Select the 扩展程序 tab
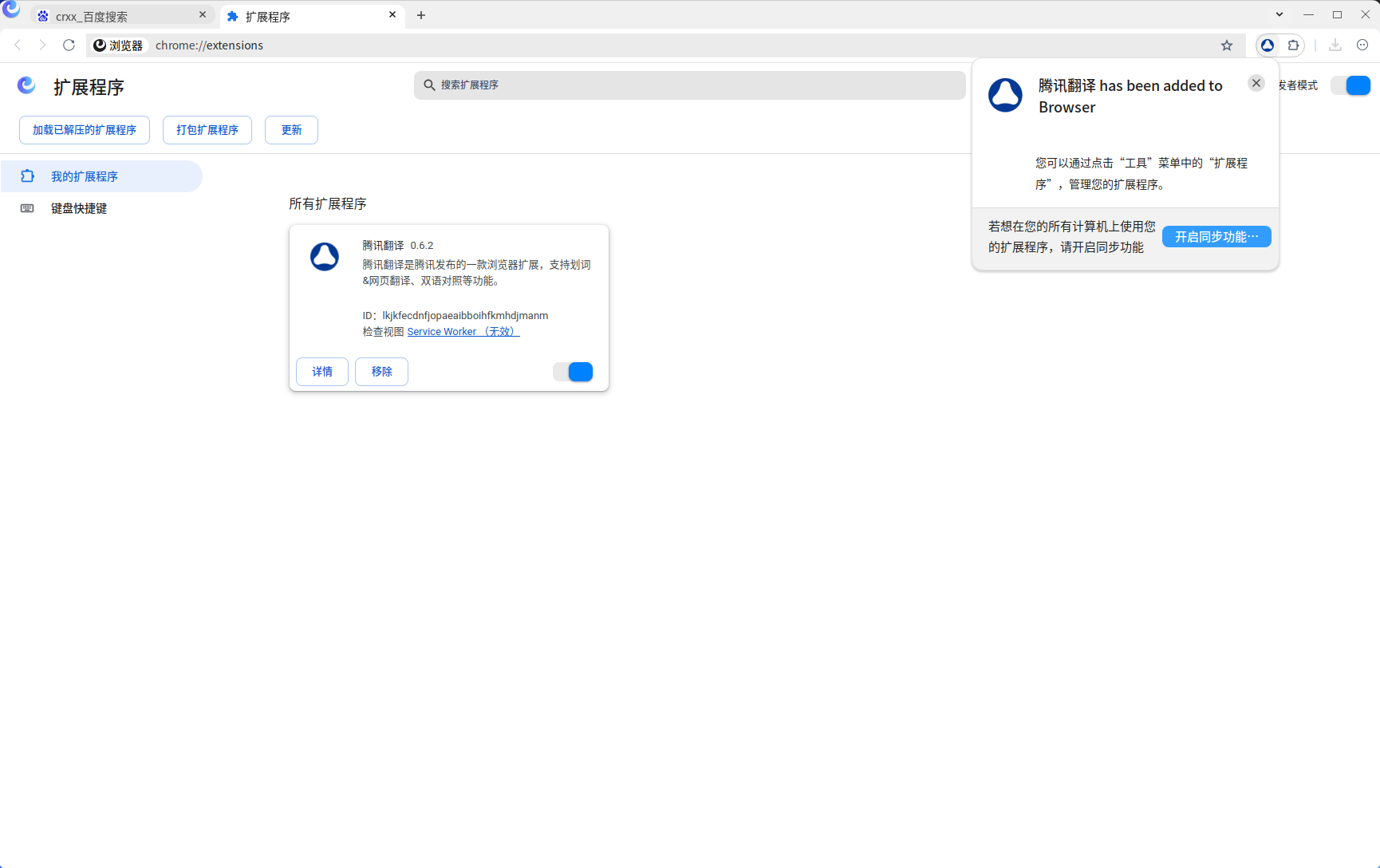This screenshot has width=1380, height=868. click(312, 16)
